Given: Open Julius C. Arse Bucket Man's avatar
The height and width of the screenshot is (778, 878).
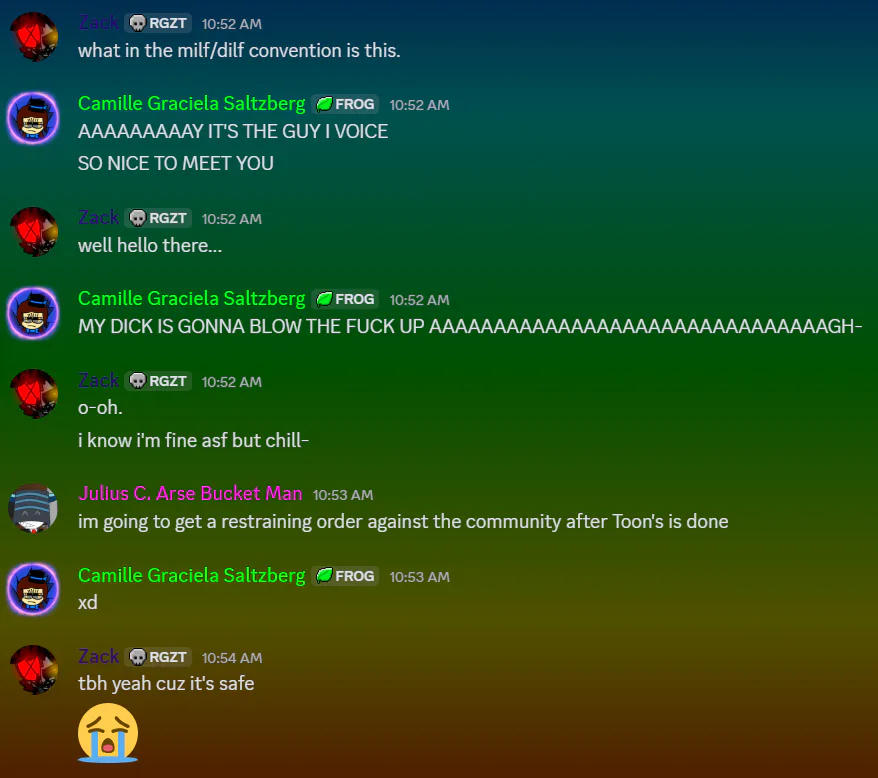Looking at the screenshot, I should [x=33, y=508].
